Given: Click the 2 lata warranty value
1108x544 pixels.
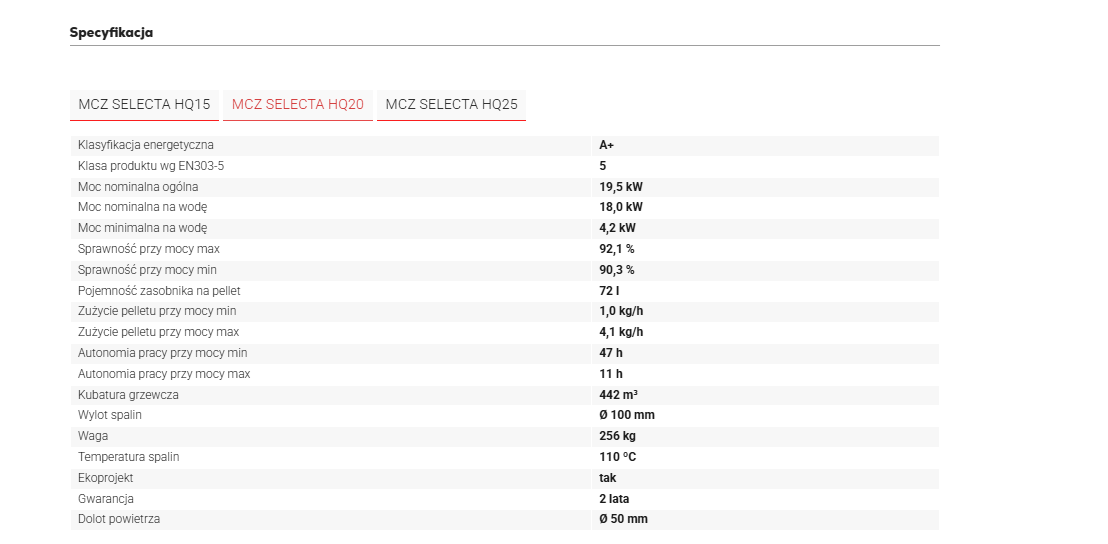Looking at the screenshot, I should 614,499.
